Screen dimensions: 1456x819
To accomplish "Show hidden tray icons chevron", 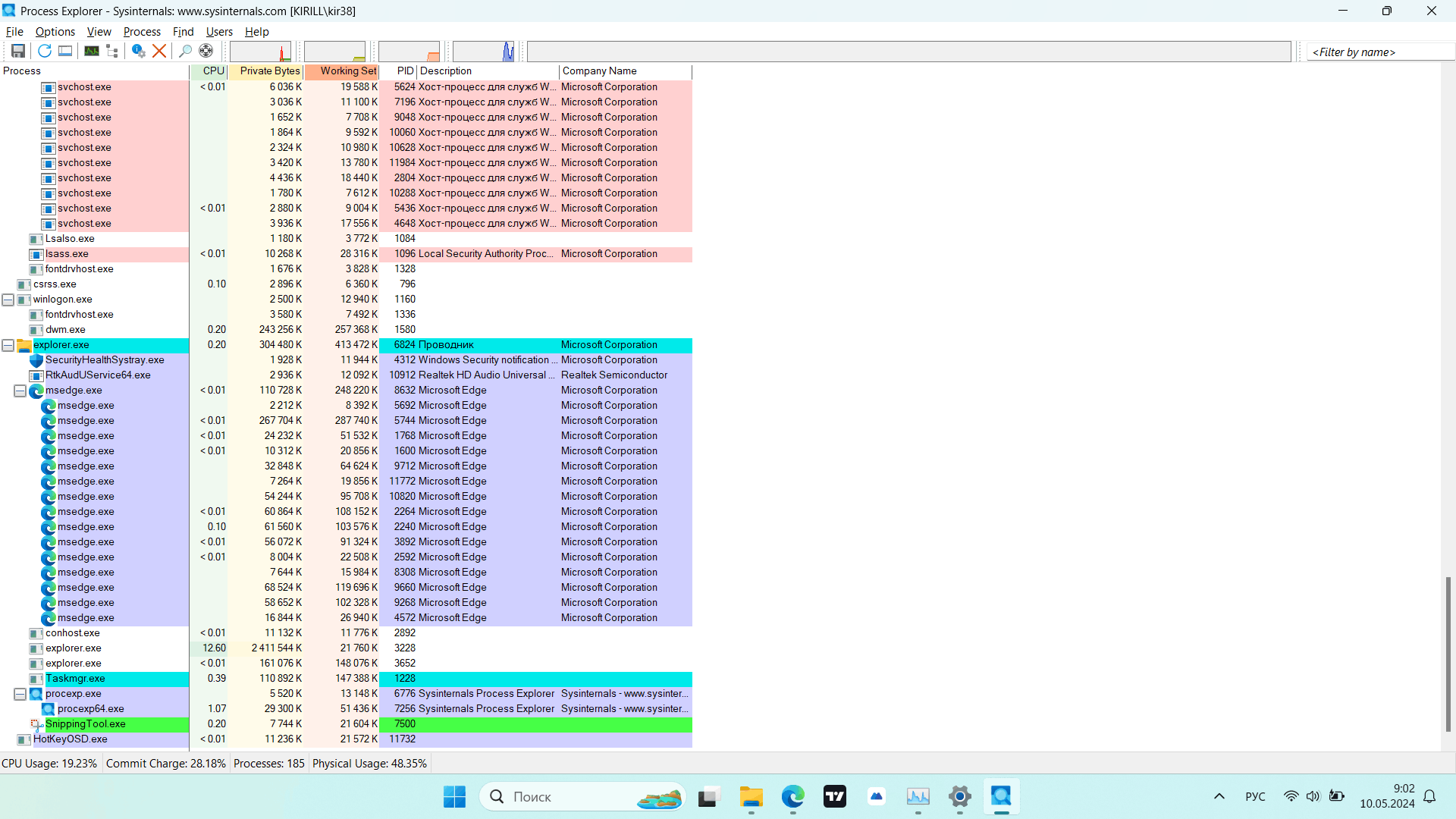I will tap(1219, 797).
